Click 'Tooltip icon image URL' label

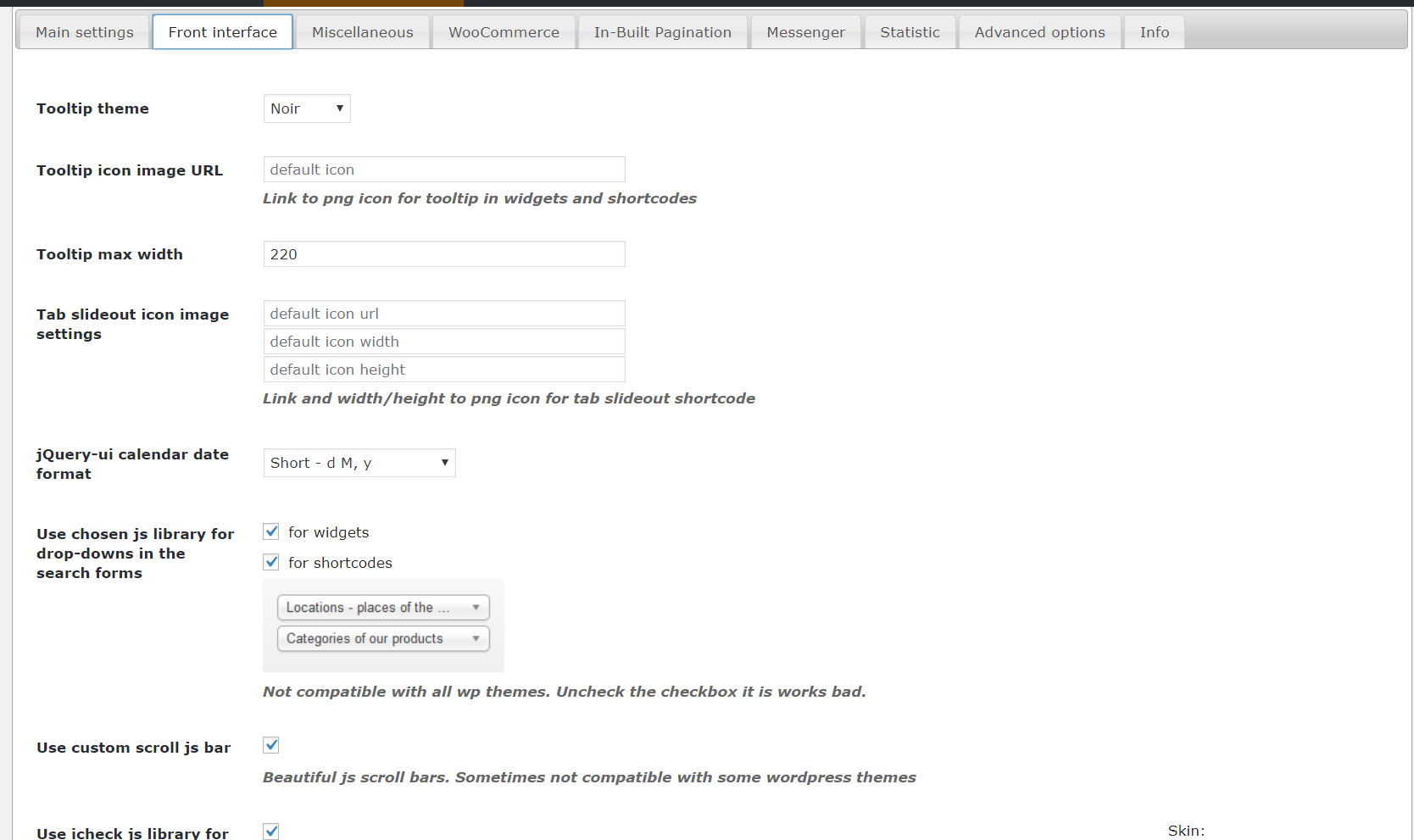click(x=130, y=170)
